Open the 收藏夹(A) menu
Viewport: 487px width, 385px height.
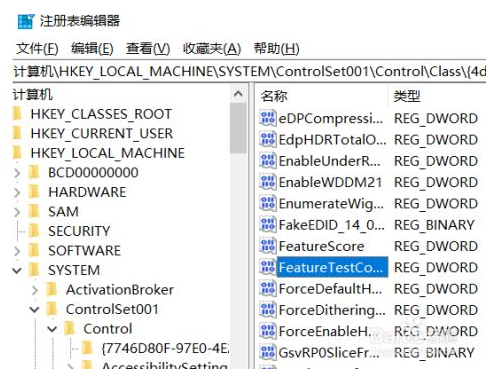(212, 49)
